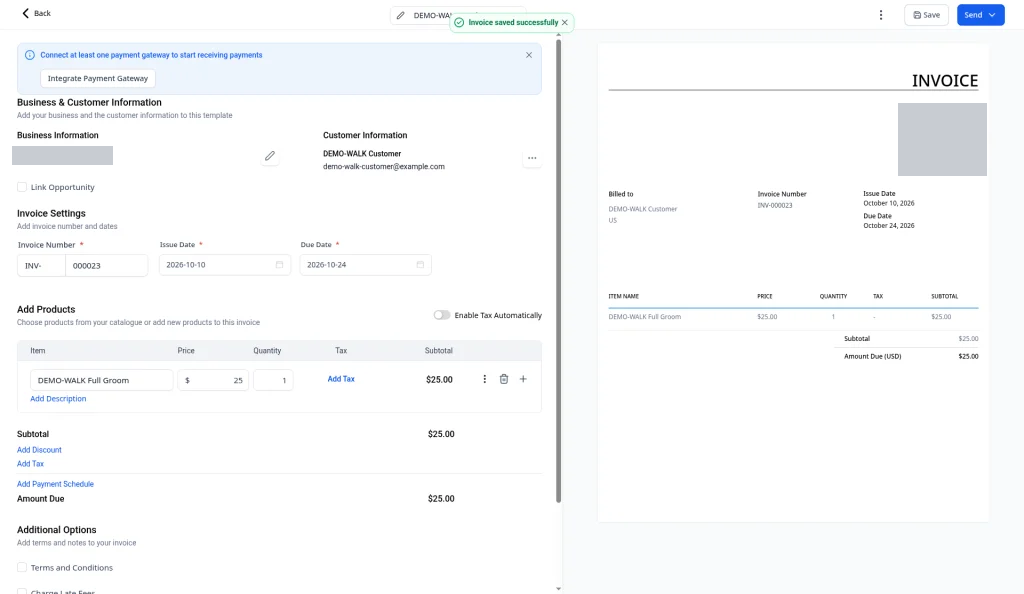Click the Due Date field 2026-10-24
The image size is (1024, 594).
pos(366,264)
